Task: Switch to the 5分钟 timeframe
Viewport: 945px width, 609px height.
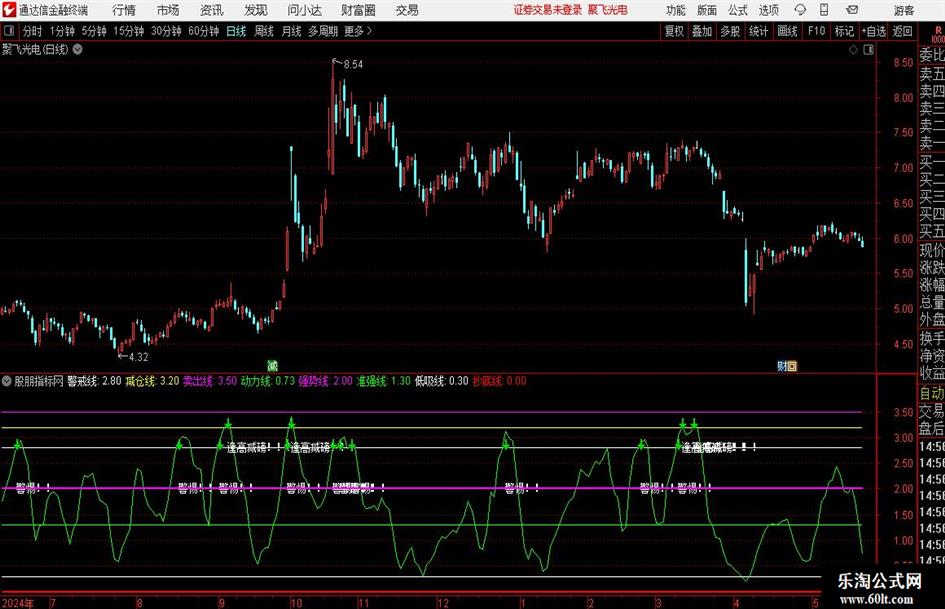Action: tap(93, 31)
